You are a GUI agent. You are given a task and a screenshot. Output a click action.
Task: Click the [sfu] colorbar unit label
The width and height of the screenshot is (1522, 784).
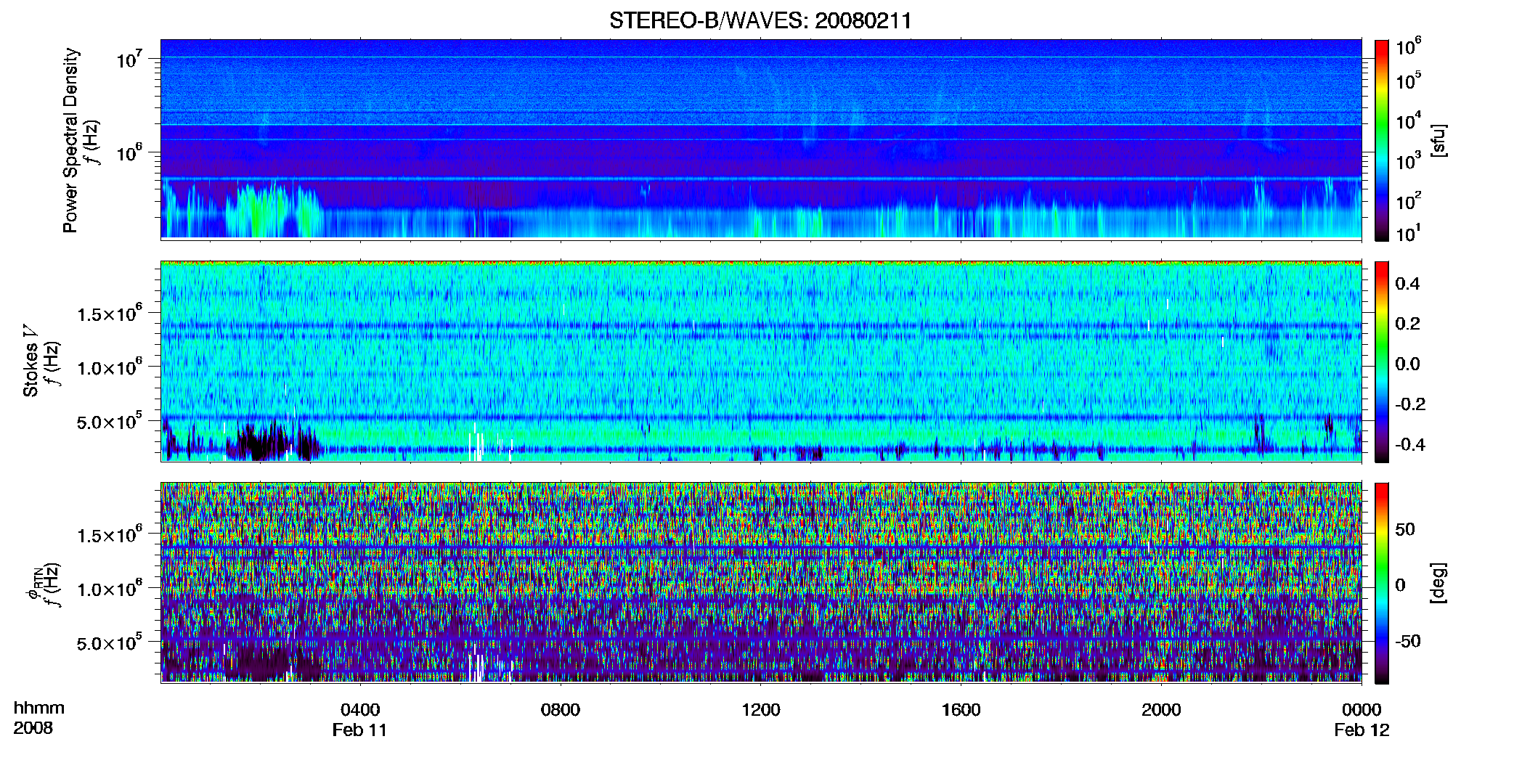[1438, 141]
